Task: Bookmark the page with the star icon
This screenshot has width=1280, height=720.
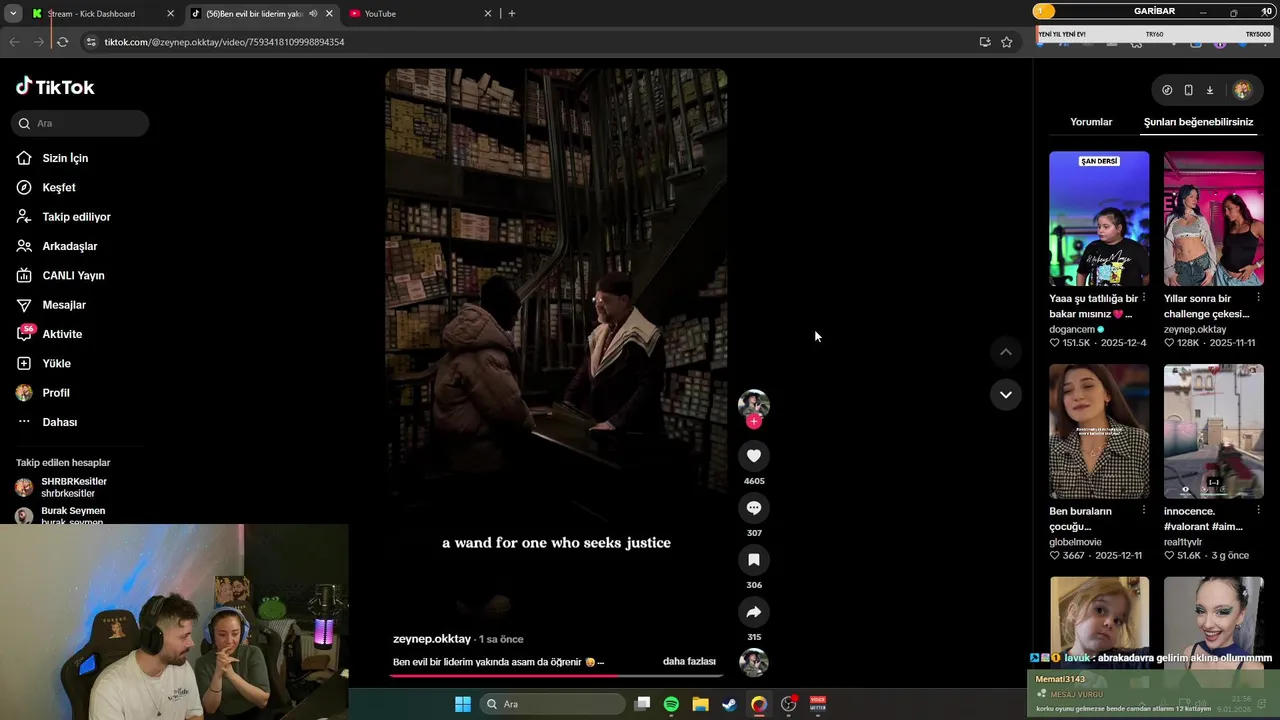Action: tap(1007, 42)
